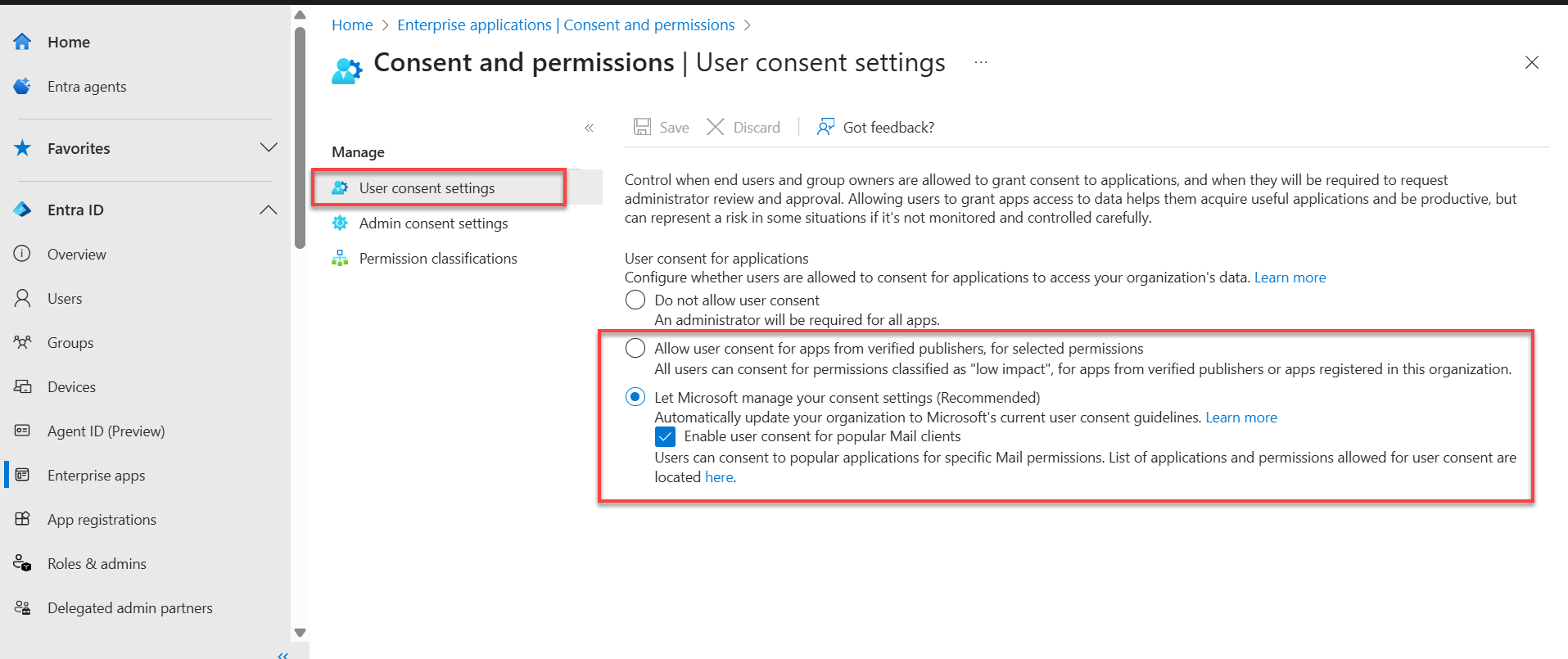Click the Home icon in the sidebar
The image size is (1568, 659).
point(22,42)
